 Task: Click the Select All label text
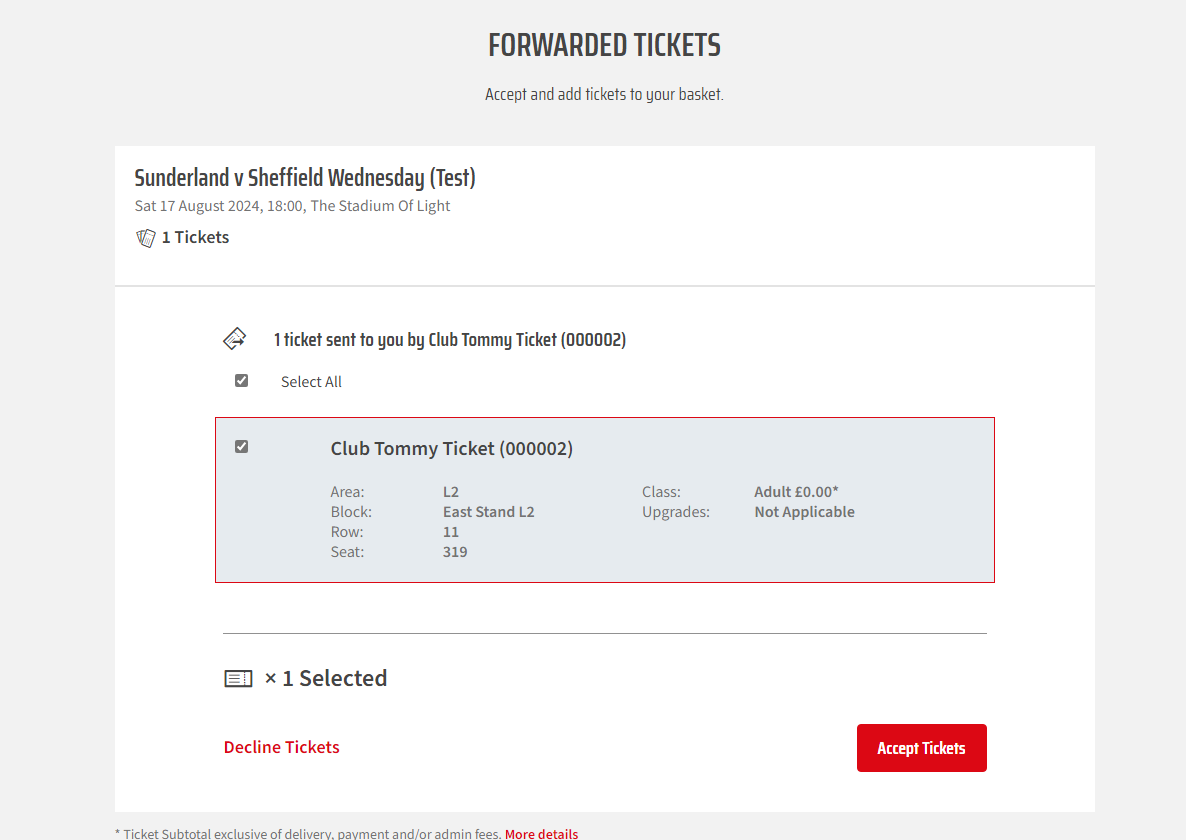311,382
